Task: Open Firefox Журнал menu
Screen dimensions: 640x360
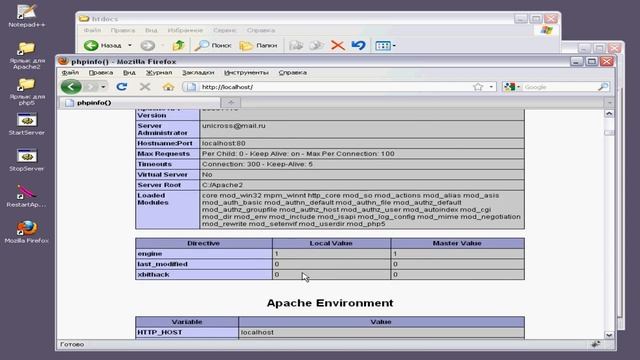Action: click(159, 72)
